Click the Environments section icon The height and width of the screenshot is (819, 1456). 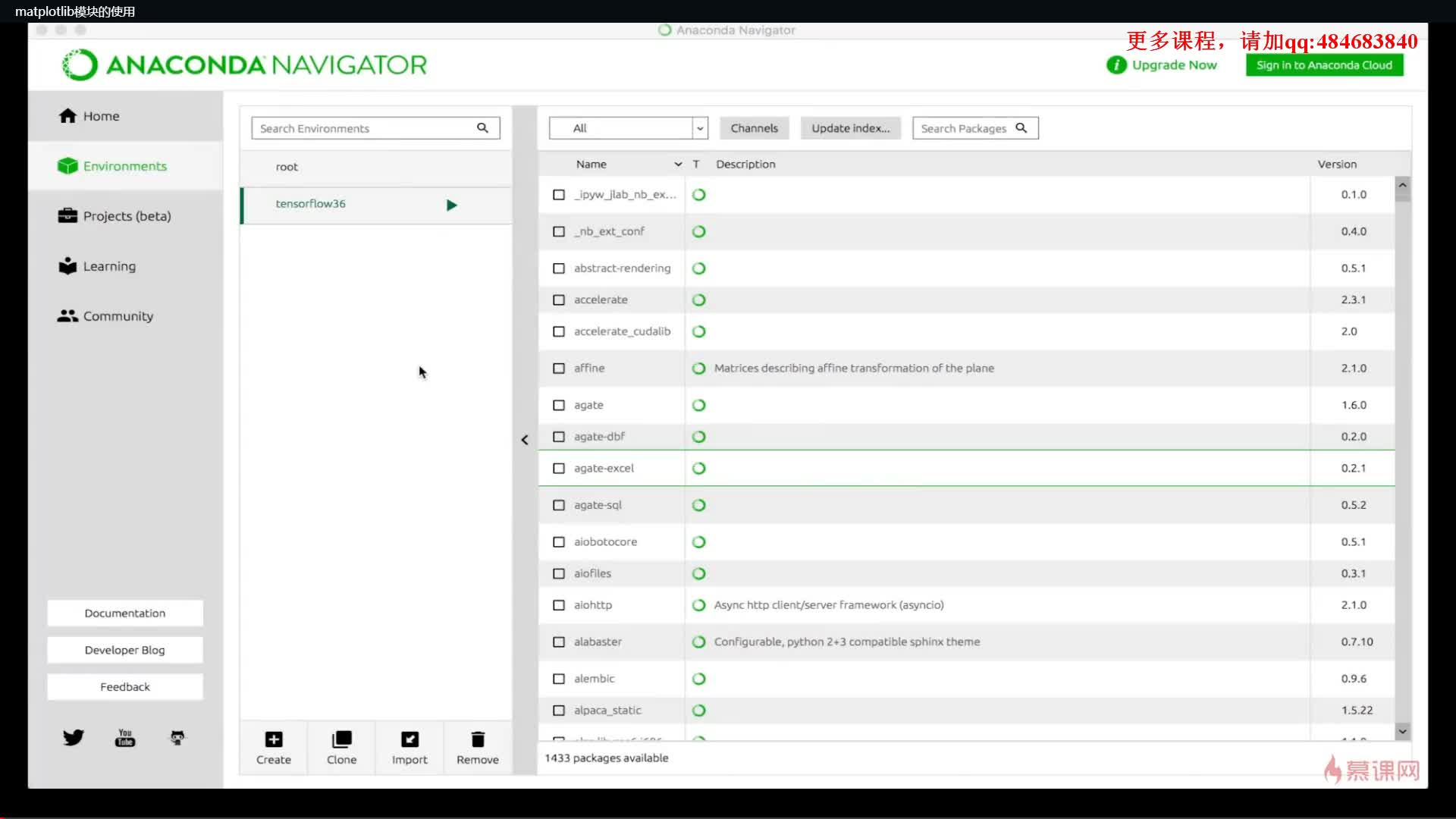(x=67, y=165)
